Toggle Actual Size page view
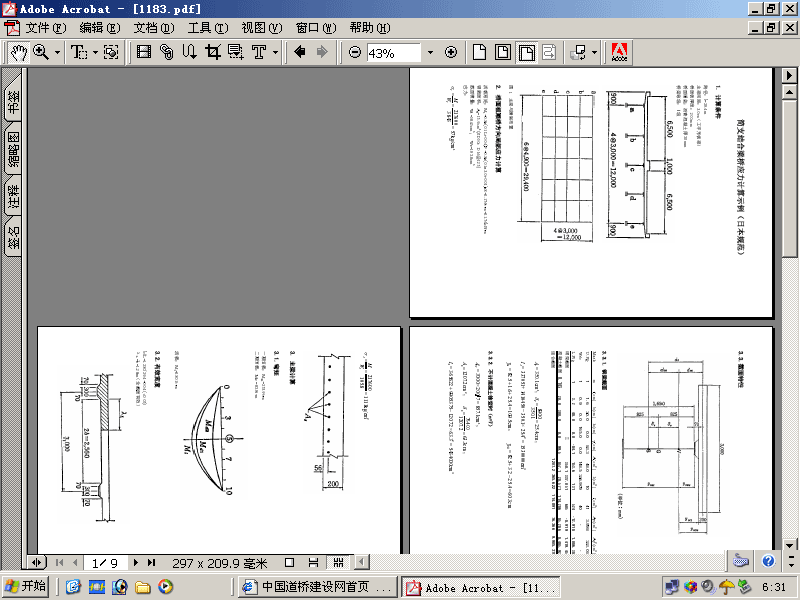Image resolution: width=800 pixels, height=600 pixels. (x=479, y=52)
